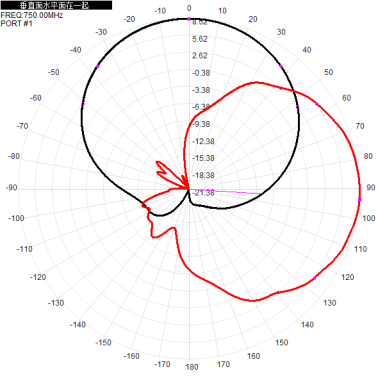Pick the -15.38 radial scale value
The width and height of the screenshot is (378, 378).
tap(203, 158)
